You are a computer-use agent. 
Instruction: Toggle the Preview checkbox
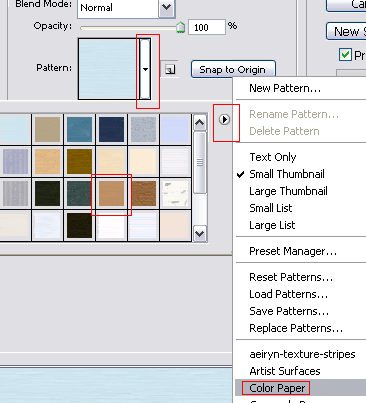coord(345,54)
